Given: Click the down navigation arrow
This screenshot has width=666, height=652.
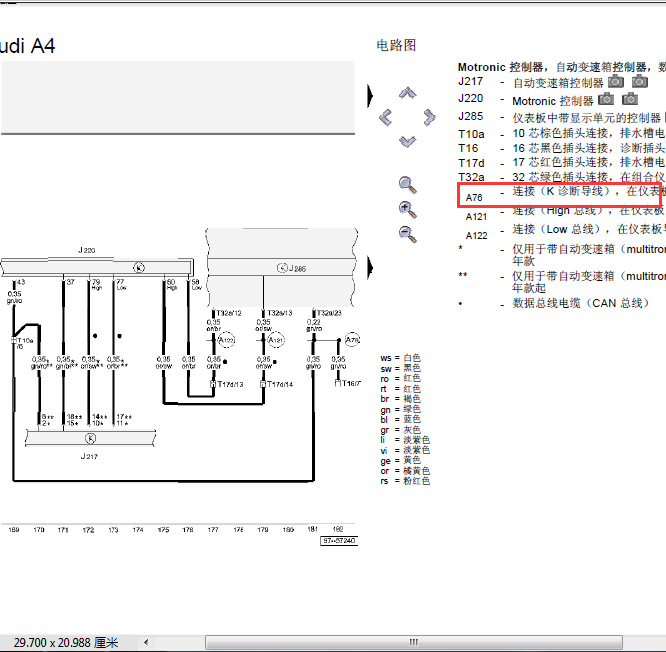Looking at the screenshot, I should pos(407,141).
